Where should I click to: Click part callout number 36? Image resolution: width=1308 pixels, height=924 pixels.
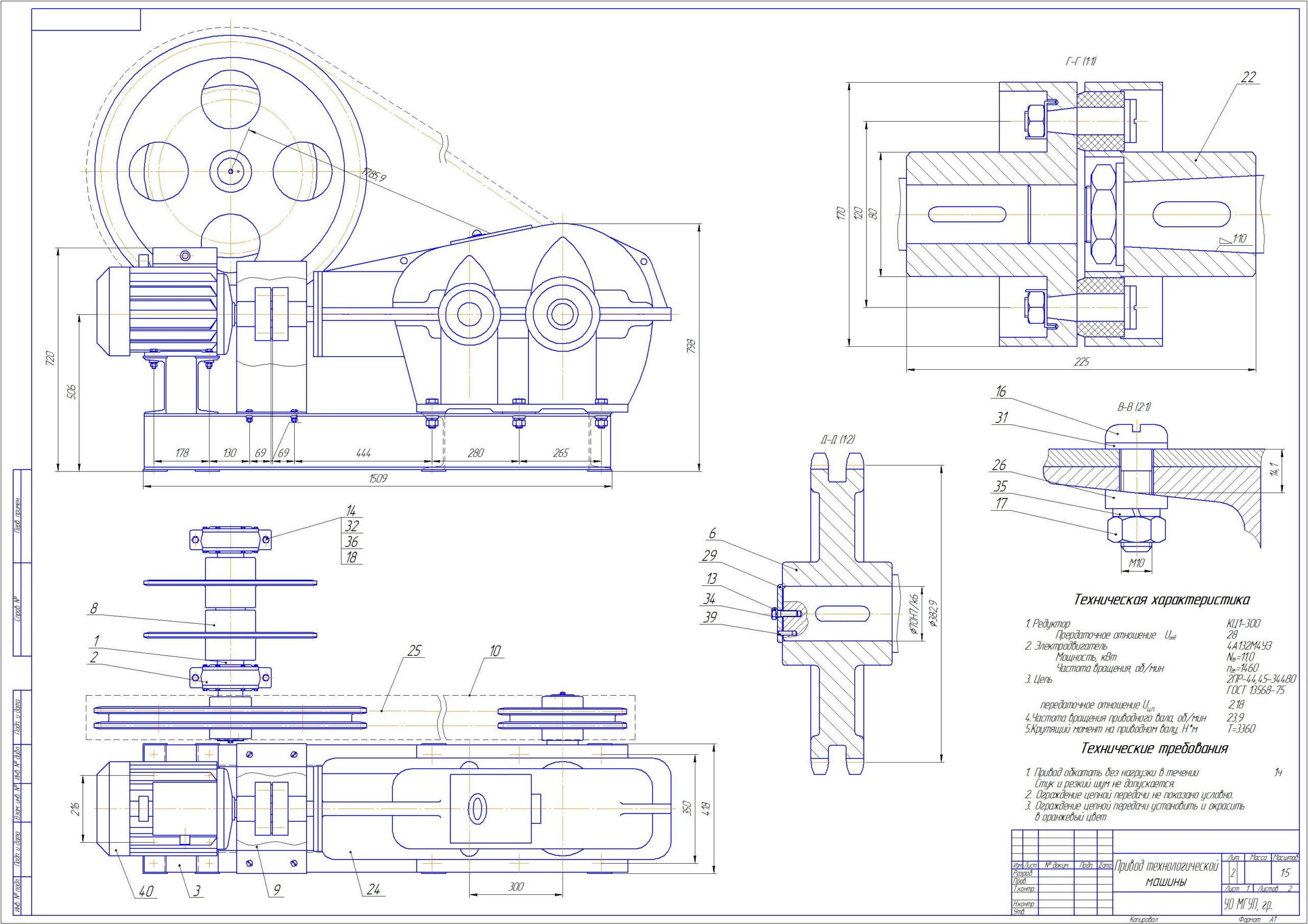click(352, 542)
